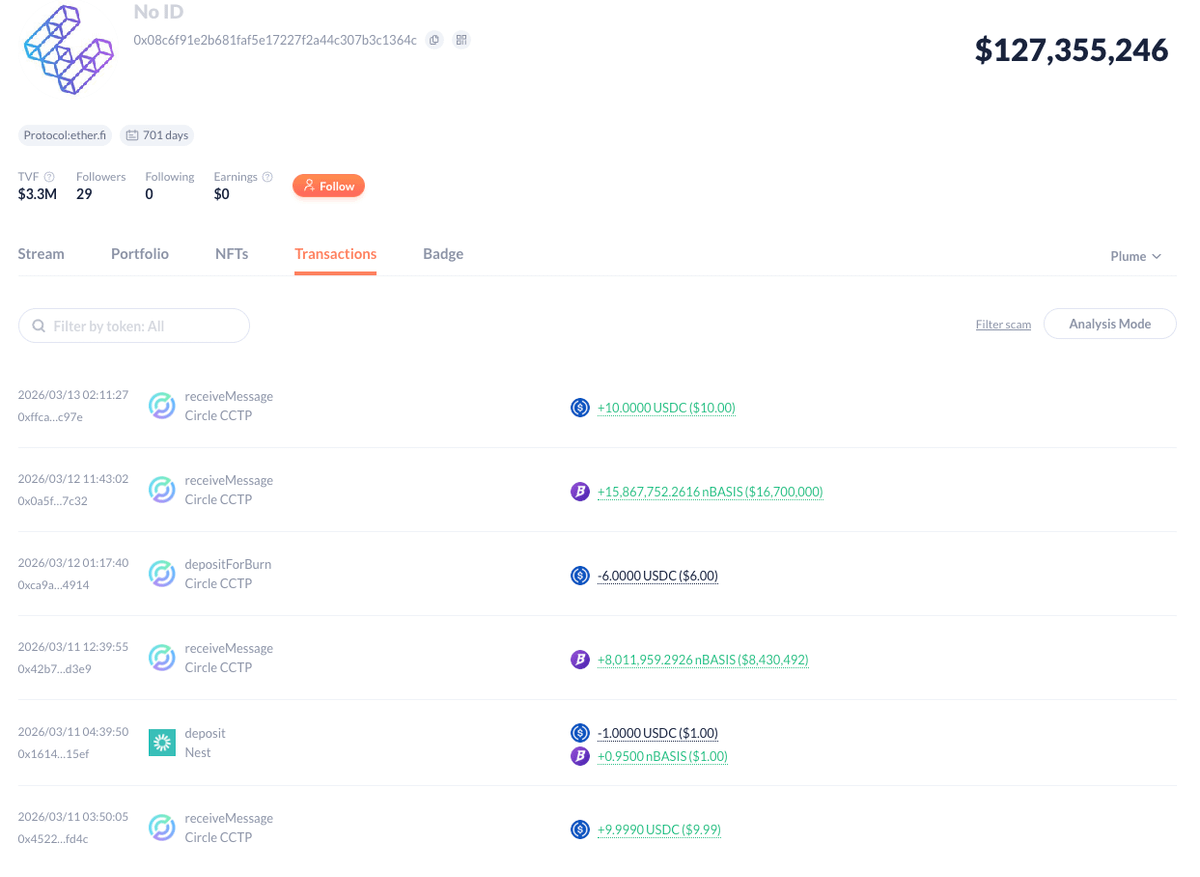This screenshot has width=1200, height=877.
Task: Open the +0.9500 nBASIS ($1.00) amount link
Action: pos(662,756)
